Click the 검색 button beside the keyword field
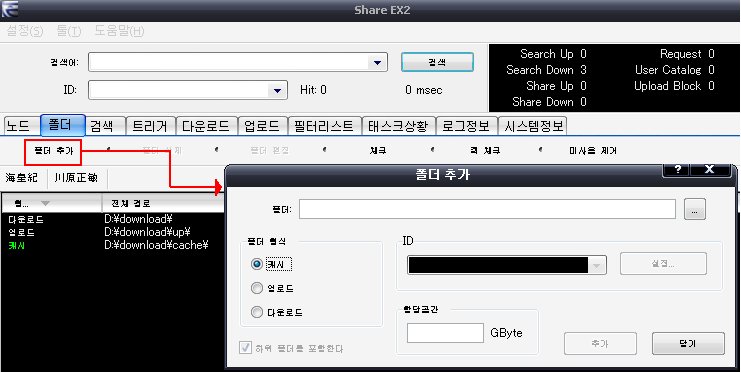The width and height of the screenshot is (741, 372). tap(437, 62)
